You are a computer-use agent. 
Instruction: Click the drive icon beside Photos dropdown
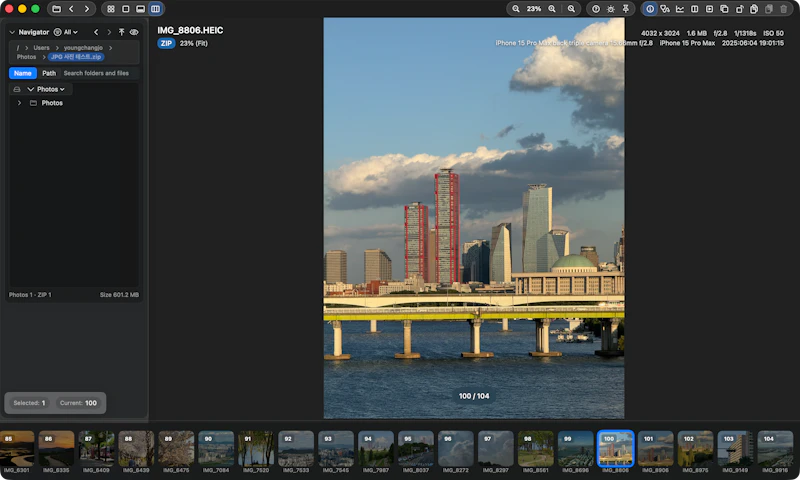click(17, 89)
